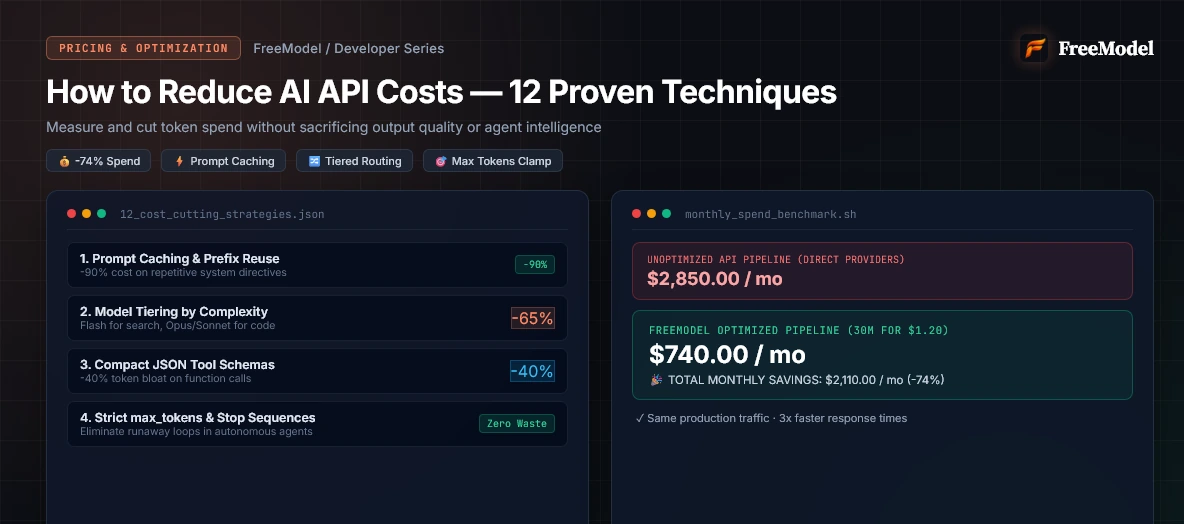The width and height of the screenshot is (1184, 524).
Task: Select row 1. Prompt Caching & Prefix Reuse
Action: point(317,265)
